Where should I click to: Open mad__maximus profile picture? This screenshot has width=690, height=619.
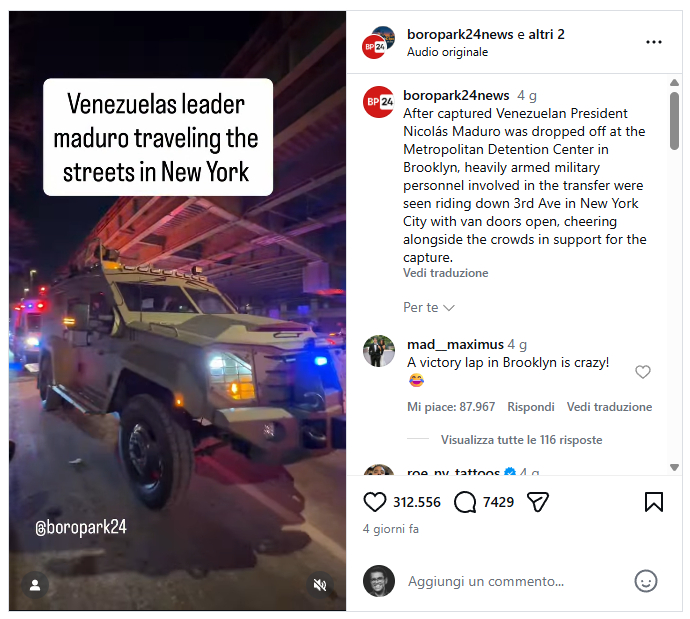click(379, 351)
